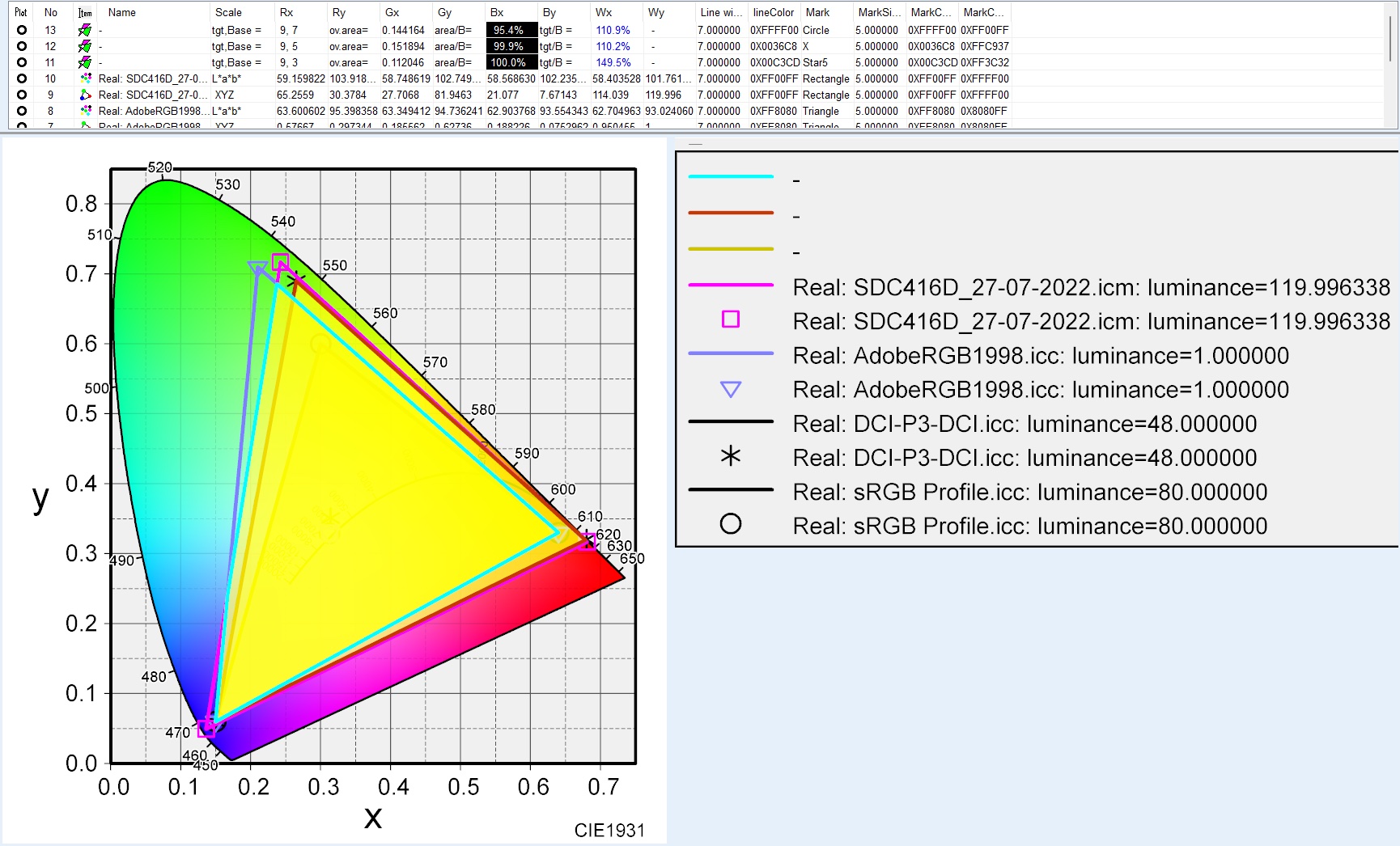Click the asterisk DCI-P3 legend marker
1400x846 pixels.
731,456
